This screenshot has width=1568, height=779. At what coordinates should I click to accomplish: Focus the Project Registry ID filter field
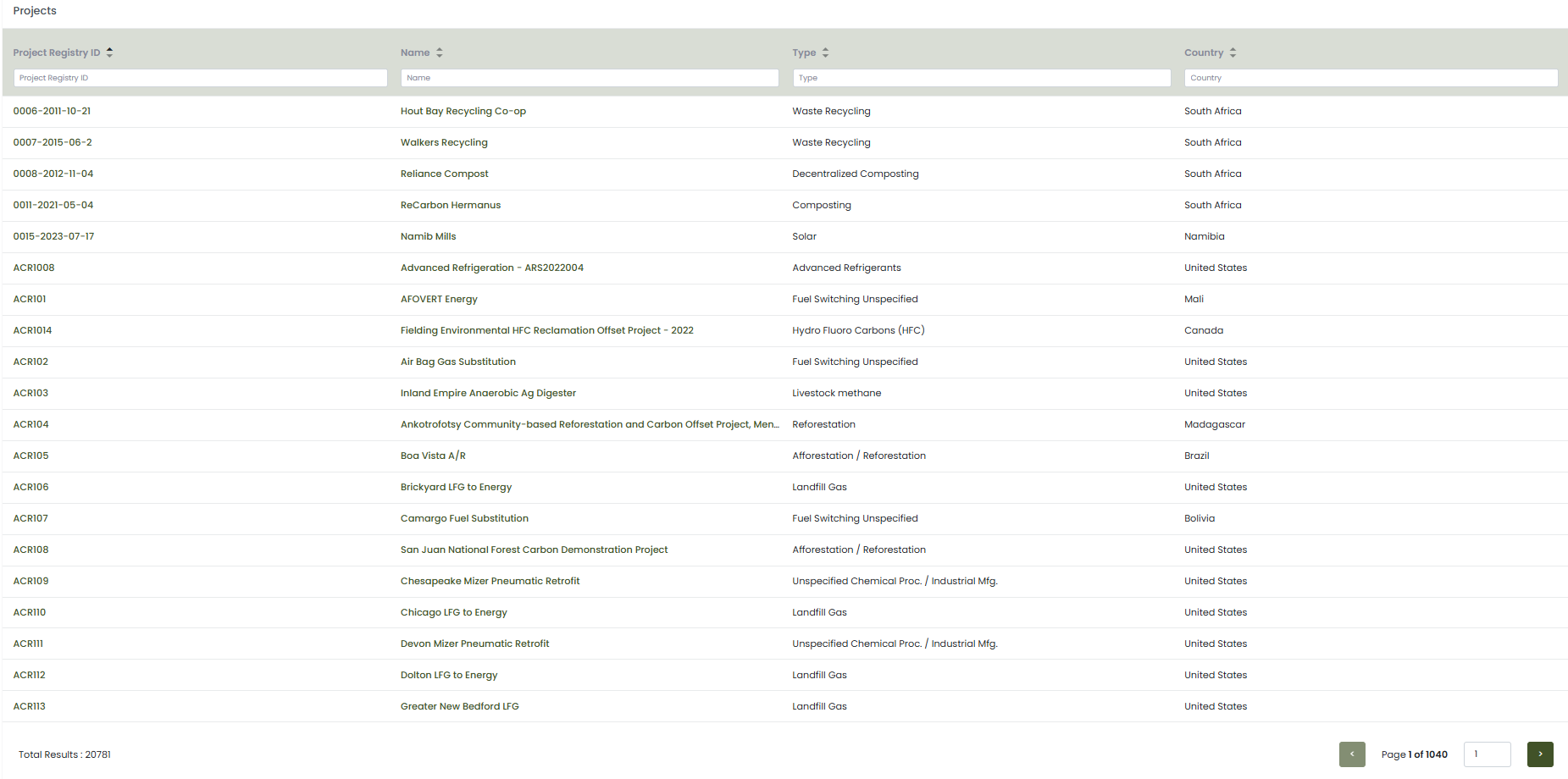tap(201, 78)
